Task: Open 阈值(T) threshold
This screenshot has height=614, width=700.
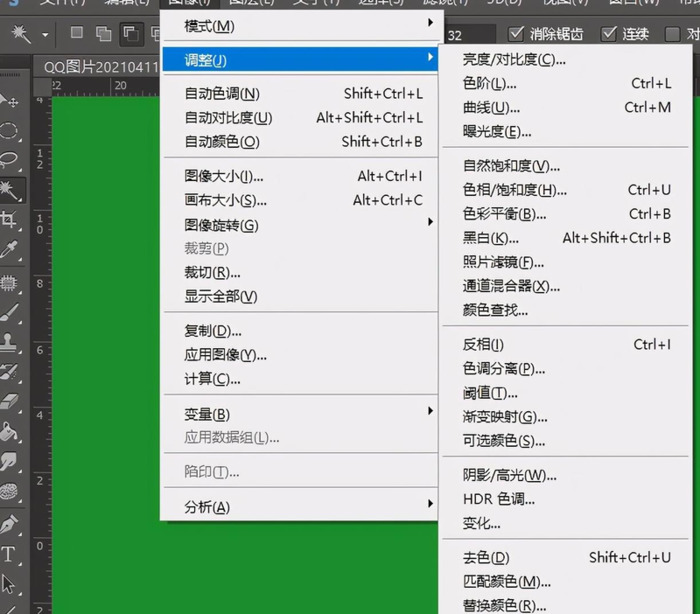Action: coord(565,393)
